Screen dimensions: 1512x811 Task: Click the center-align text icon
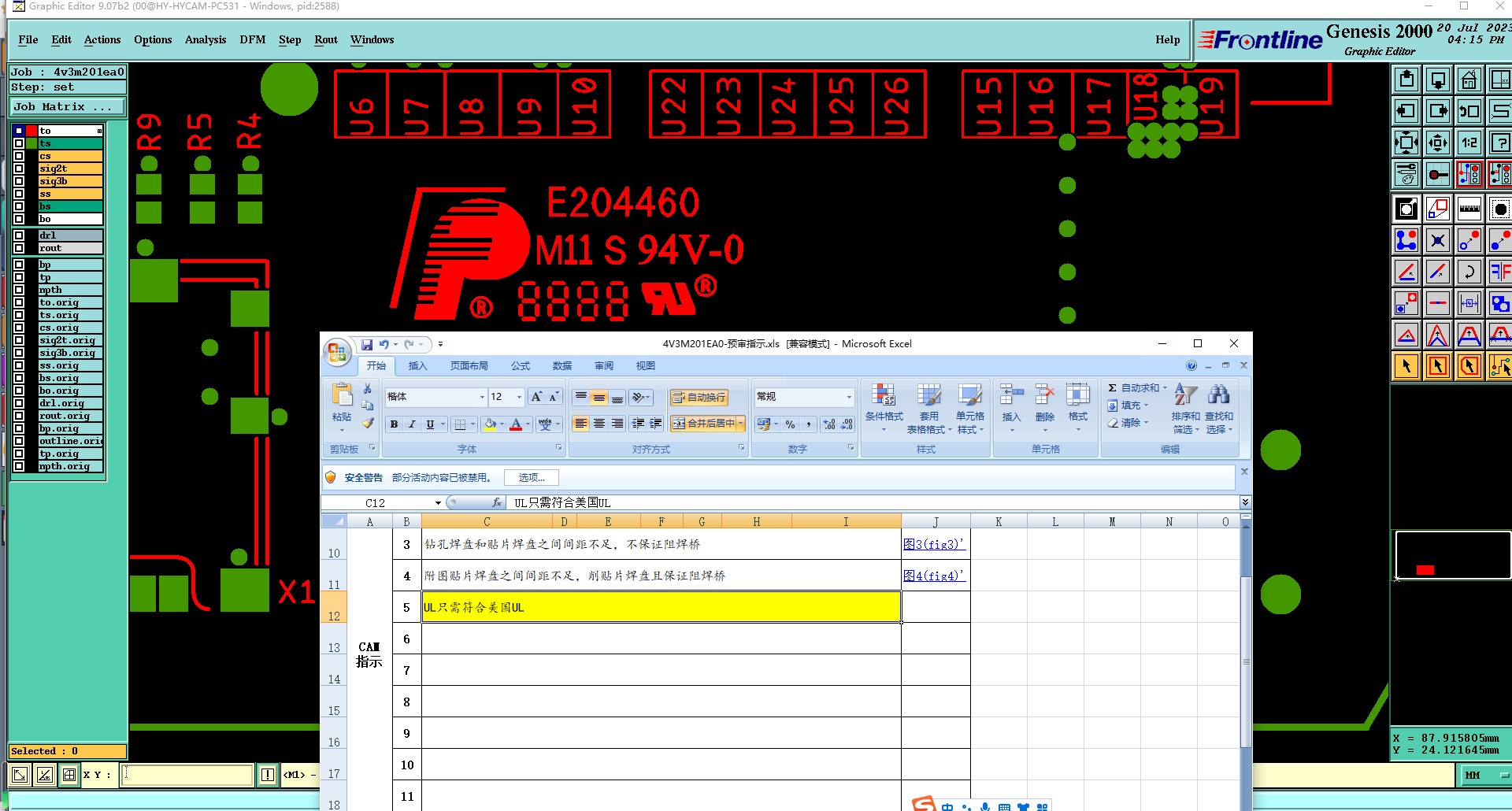pyautogui.click(x=599, y=424)
